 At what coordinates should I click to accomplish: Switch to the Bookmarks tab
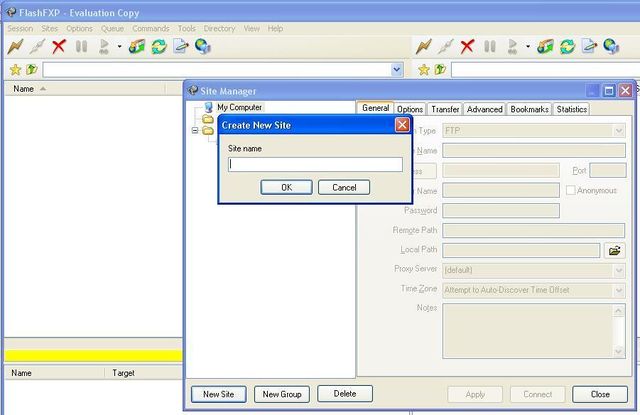528,109
